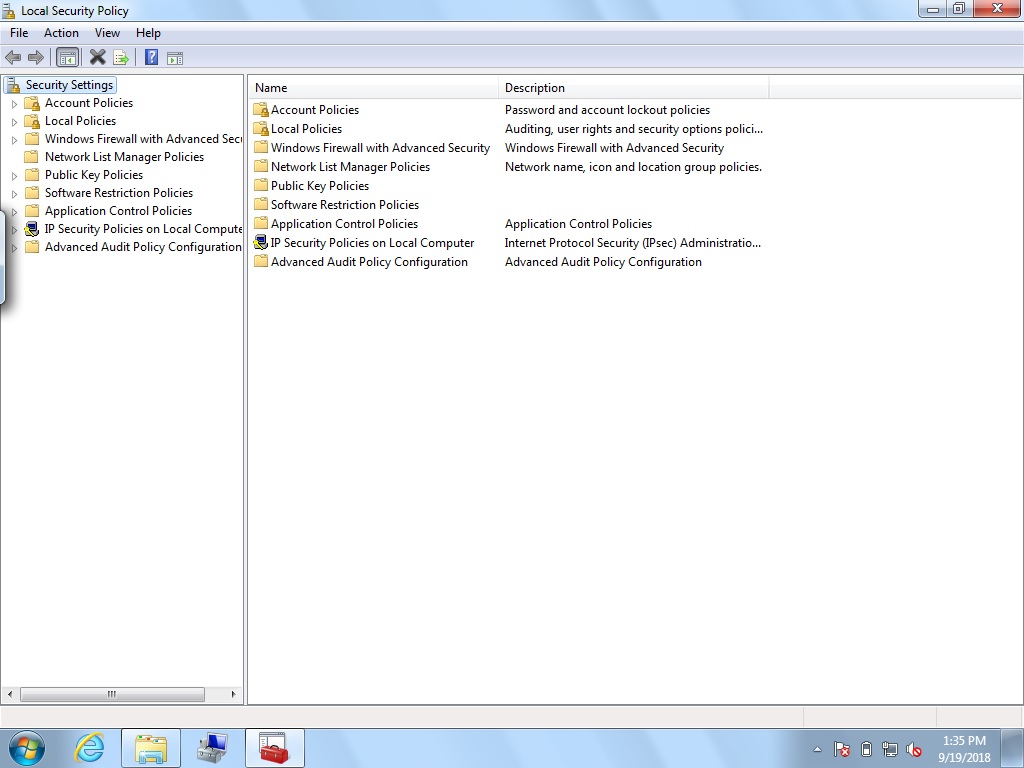The width and height of the screenshot is (1024, 768).
Task: Toggle the Show/Hide Console Tree icon
Action: tap(67, 57)
